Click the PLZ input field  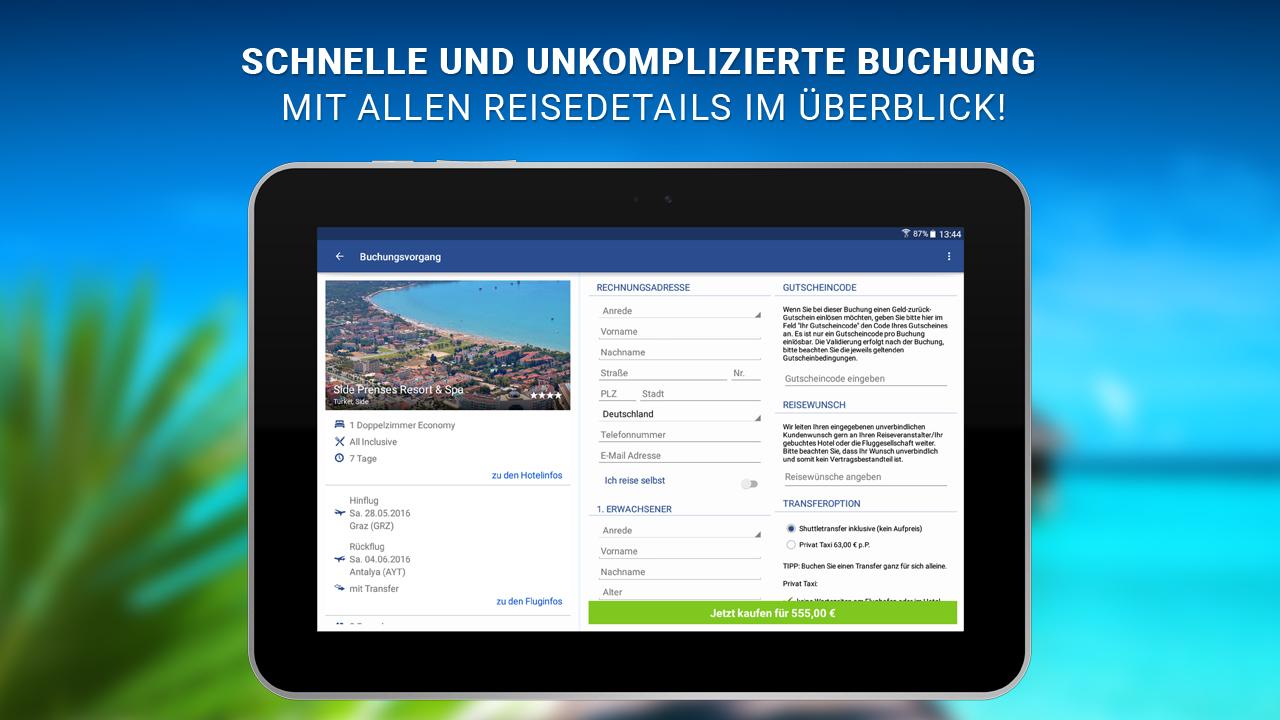tap(617, 394)
